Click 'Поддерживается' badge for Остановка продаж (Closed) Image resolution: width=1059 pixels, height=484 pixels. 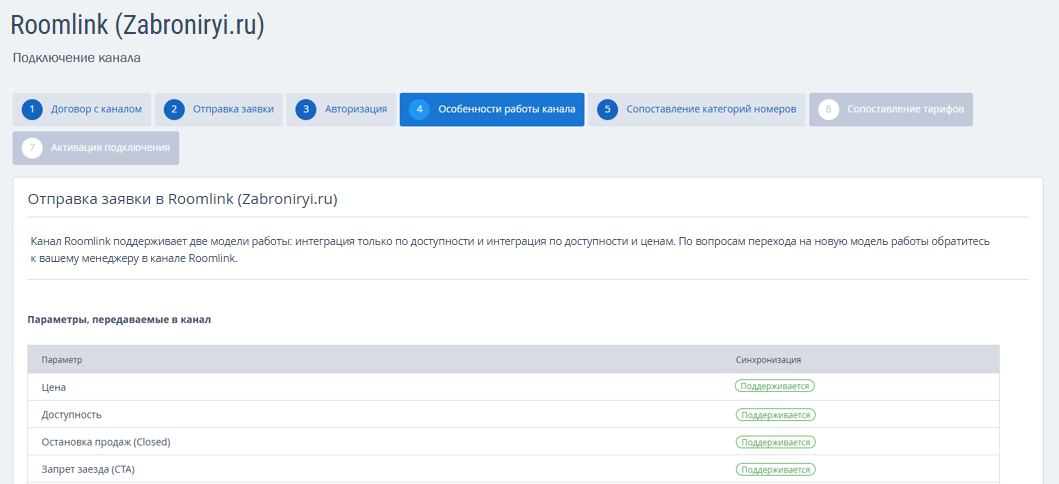tap(775, 442)
